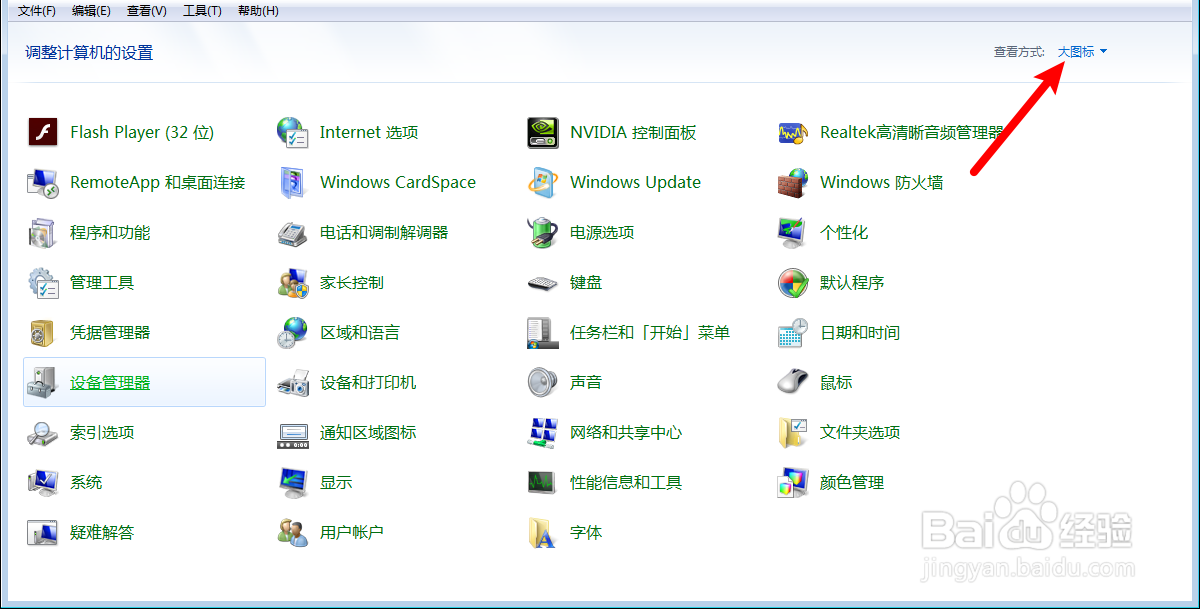Open the 文件(F) menu
The image size is (1200, 609).
pos(37,11)
